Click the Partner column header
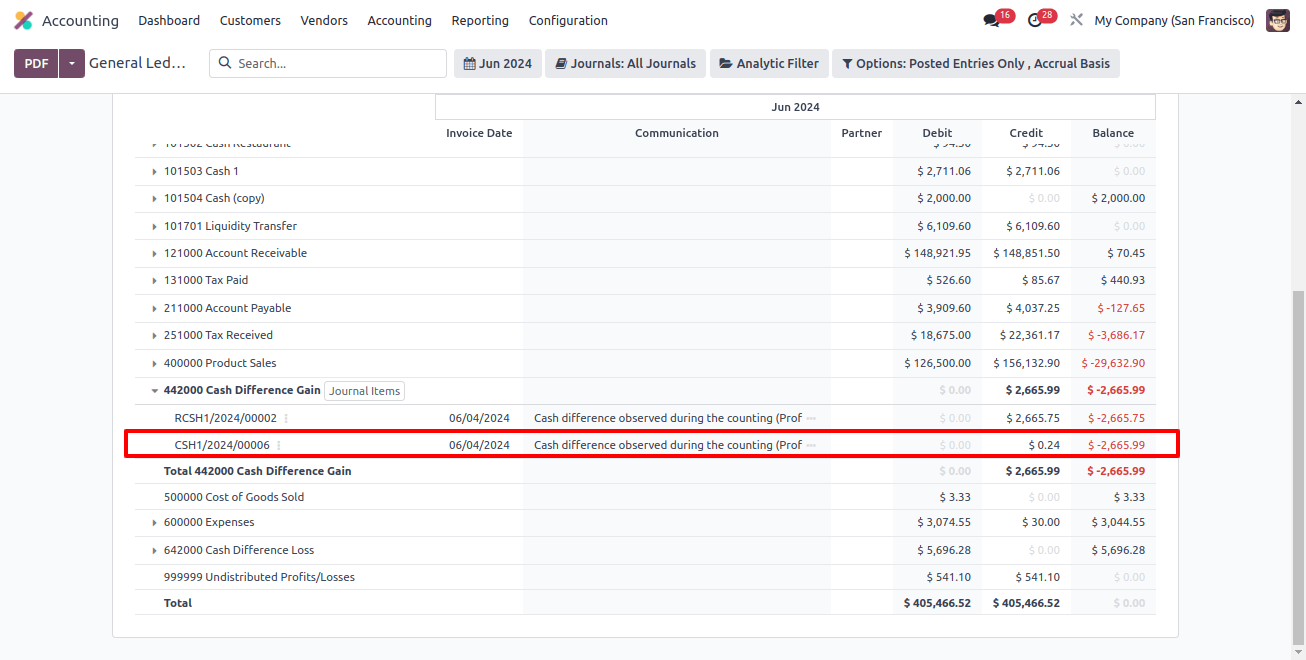 (862, 133)
